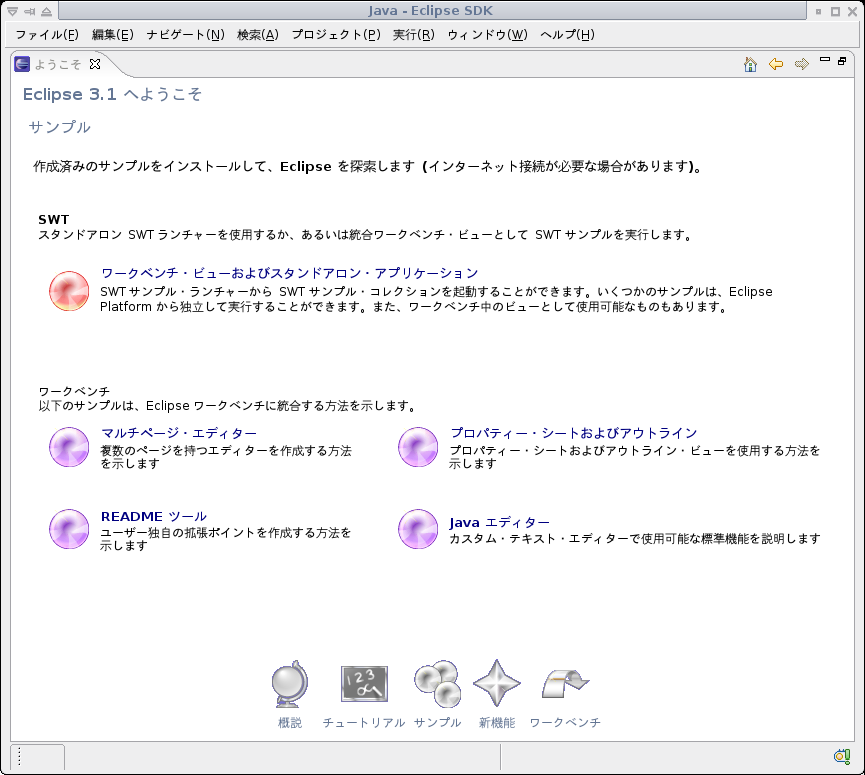Open the プロジェクト(P) menu
This screenshot has width=865, height=775.
[x=336, y=35]
